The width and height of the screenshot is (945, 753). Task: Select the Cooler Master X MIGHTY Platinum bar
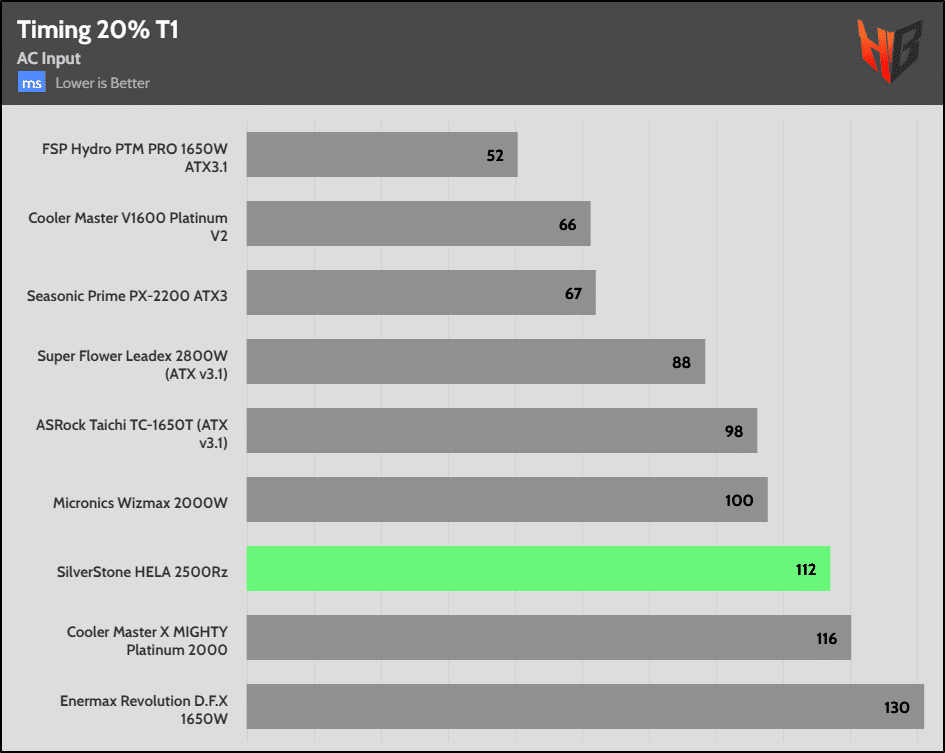[x=548, y=637]
